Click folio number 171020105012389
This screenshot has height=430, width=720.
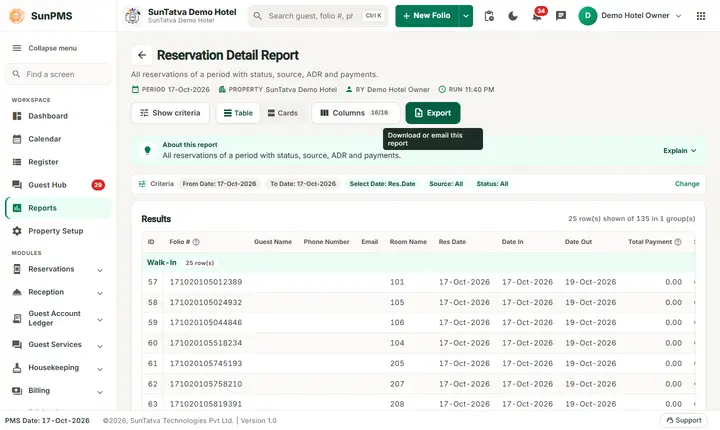pyautogui.click(x=206, y=282)
